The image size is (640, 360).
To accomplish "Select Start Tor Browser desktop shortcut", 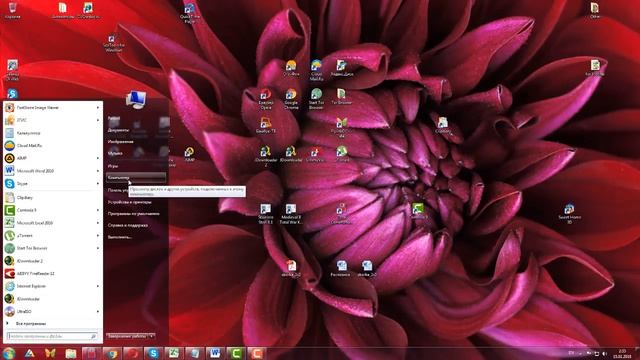I will click(316, 99).
